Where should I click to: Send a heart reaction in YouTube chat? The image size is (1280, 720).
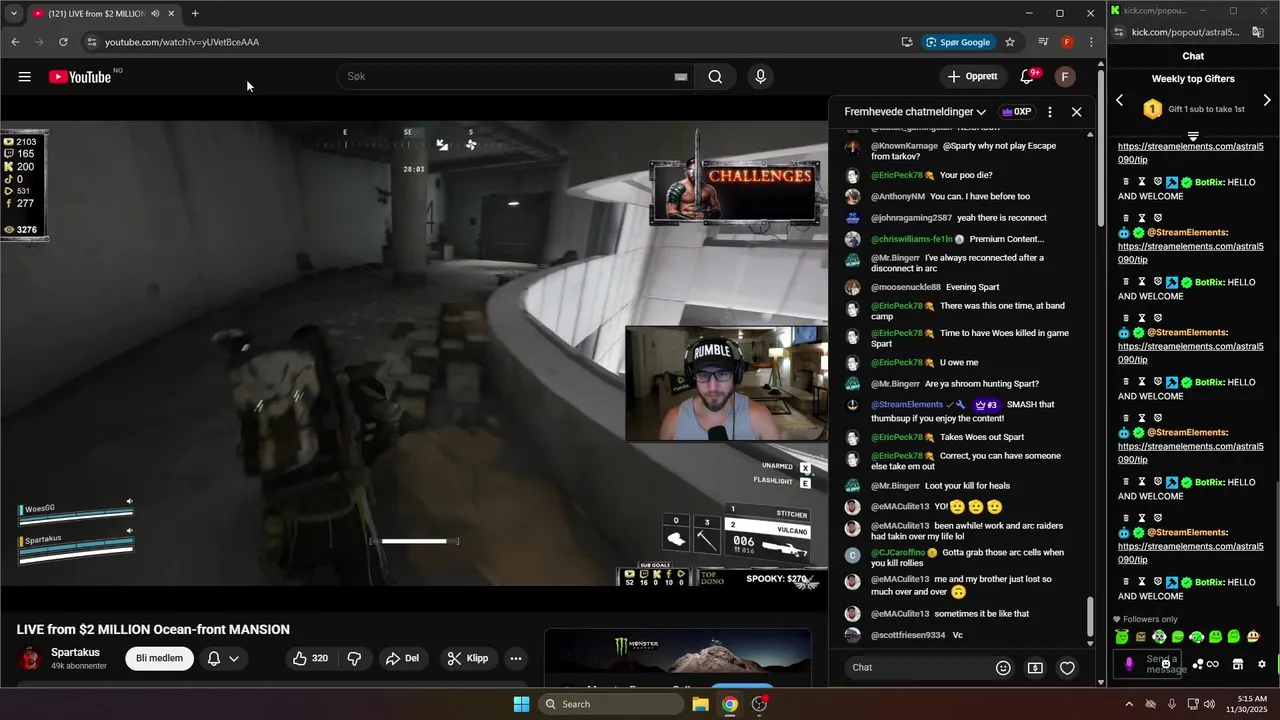[1067, 668]
